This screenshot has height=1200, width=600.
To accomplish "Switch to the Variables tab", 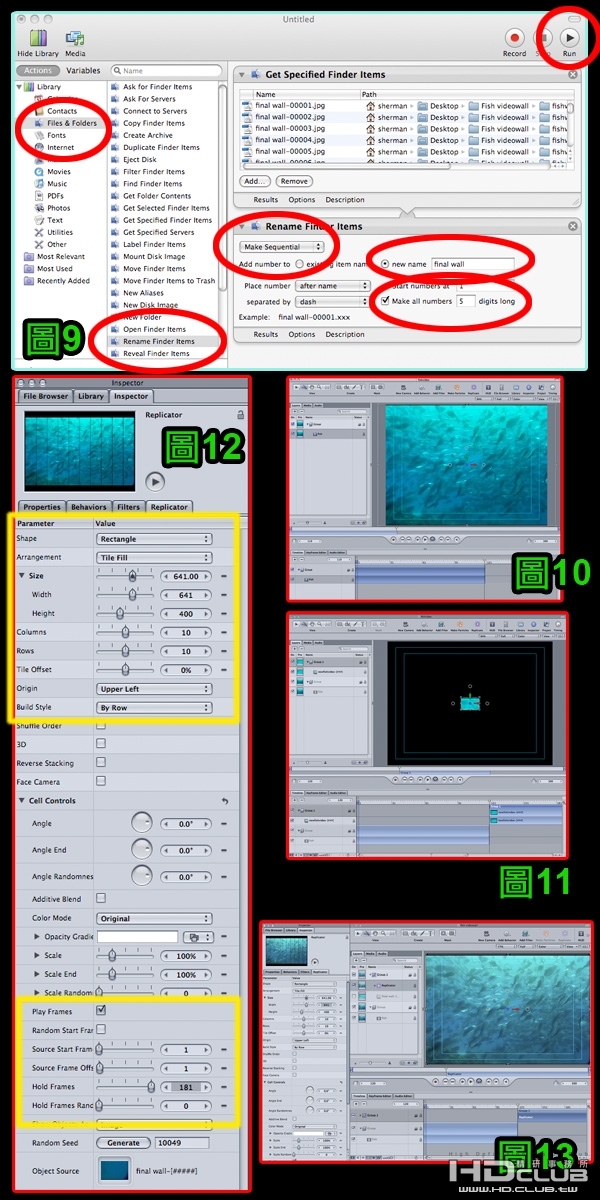I will pyautogui.click(x=84, y=71).
